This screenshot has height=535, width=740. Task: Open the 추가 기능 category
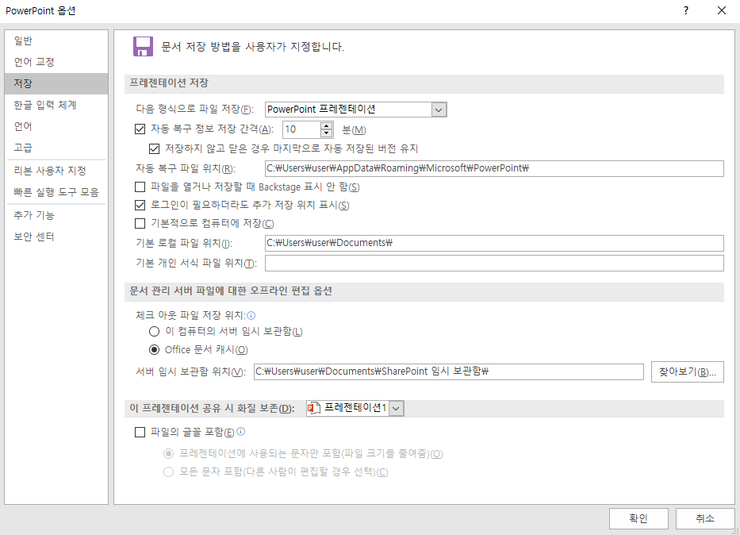[x=56, y=215]
